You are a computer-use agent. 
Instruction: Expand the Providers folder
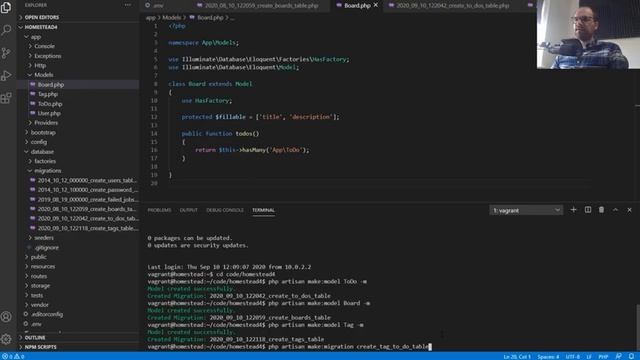pos(78,122)
